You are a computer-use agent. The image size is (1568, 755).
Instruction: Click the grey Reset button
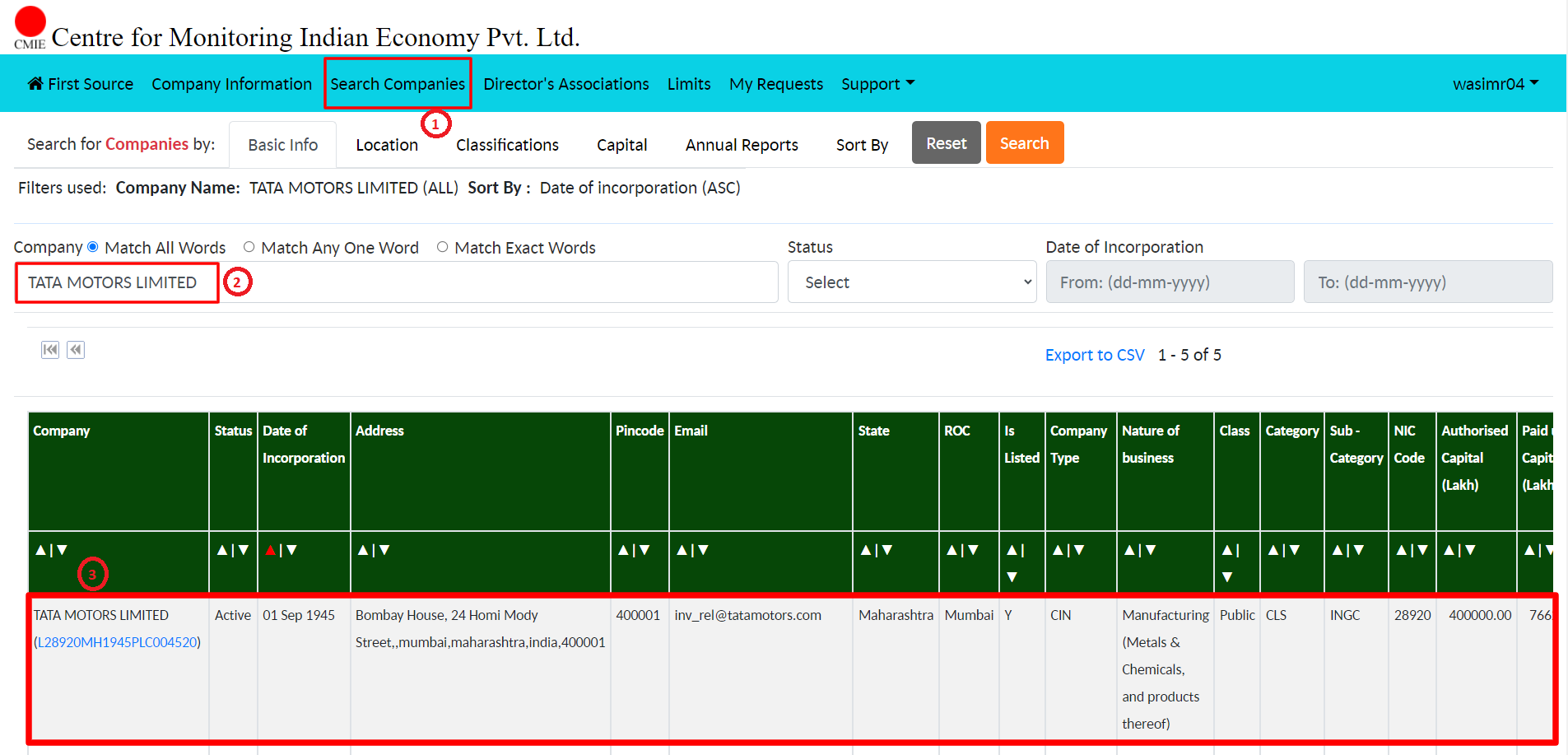click(x=947, y=142)
